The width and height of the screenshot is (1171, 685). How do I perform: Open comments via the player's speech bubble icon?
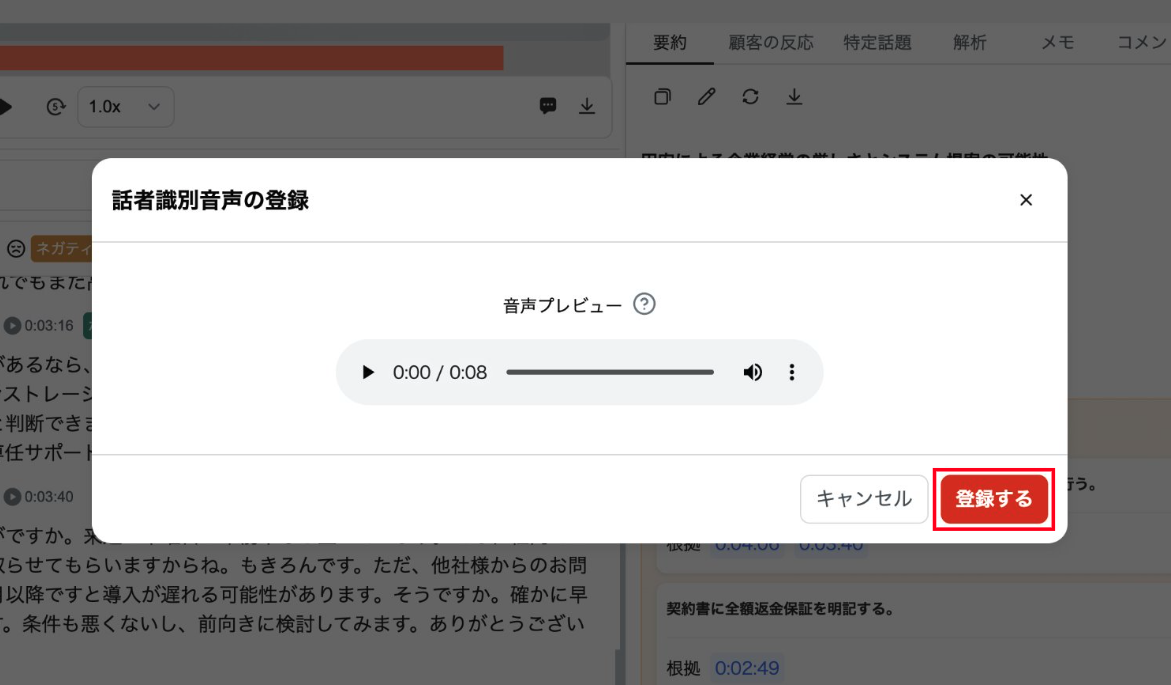(x=548, y=106)
